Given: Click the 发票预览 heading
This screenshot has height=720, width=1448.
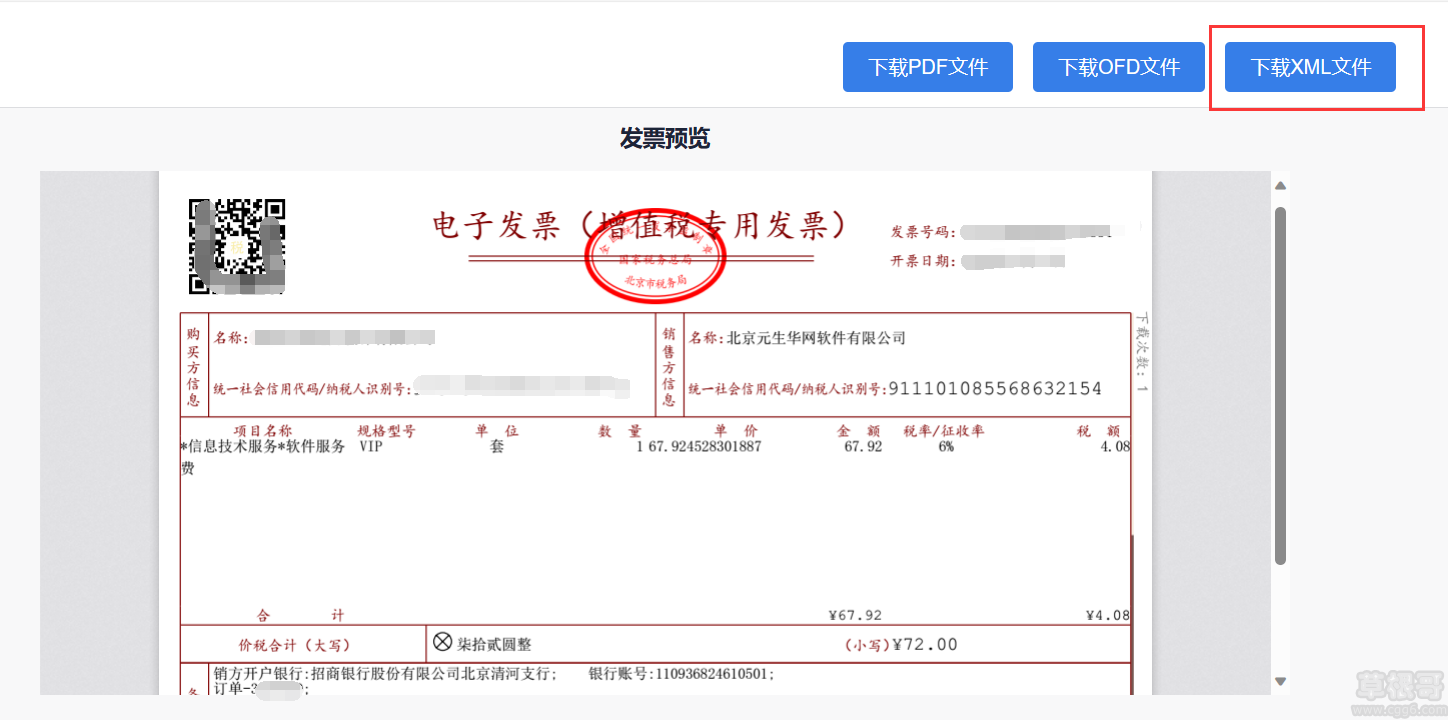Looking at the screenshot, I should pyautogui.click(x=664, y=139).
